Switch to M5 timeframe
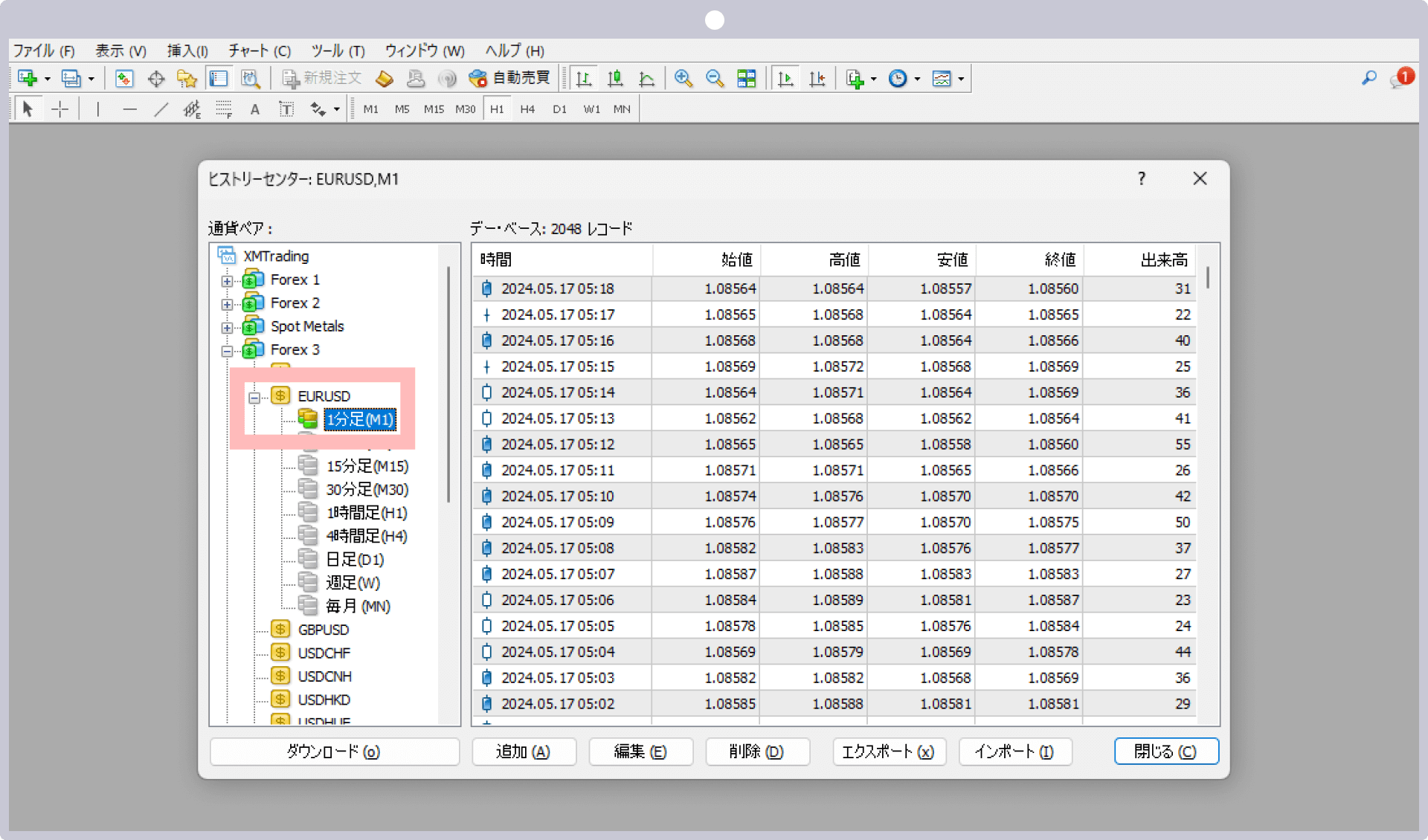 pos(402,109)
